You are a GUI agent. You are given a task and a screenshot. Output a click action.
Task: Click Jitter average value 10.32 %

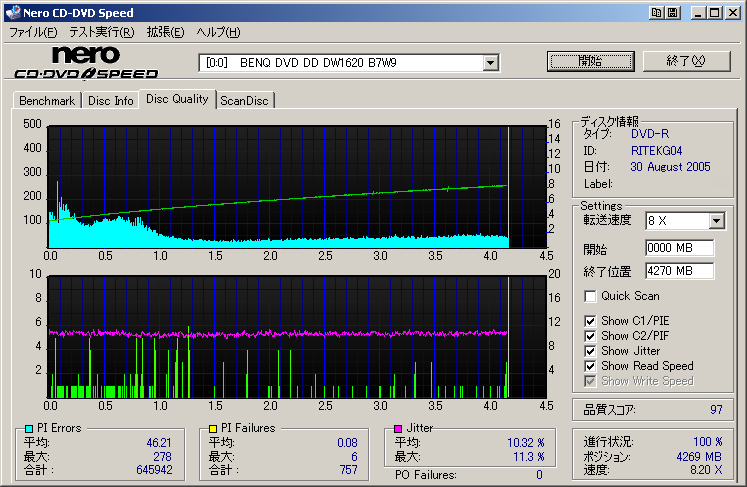click(526, 443)
